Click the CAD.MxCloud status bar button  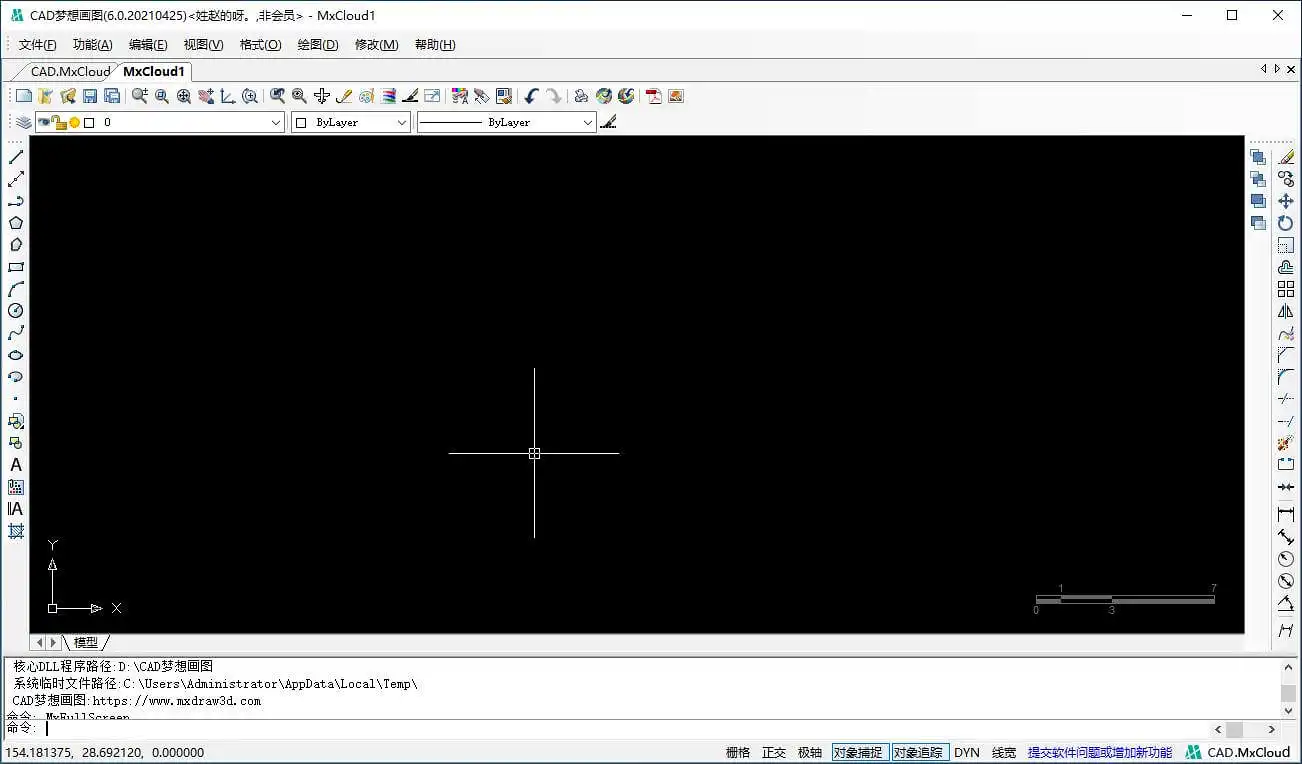point(1238,752)
